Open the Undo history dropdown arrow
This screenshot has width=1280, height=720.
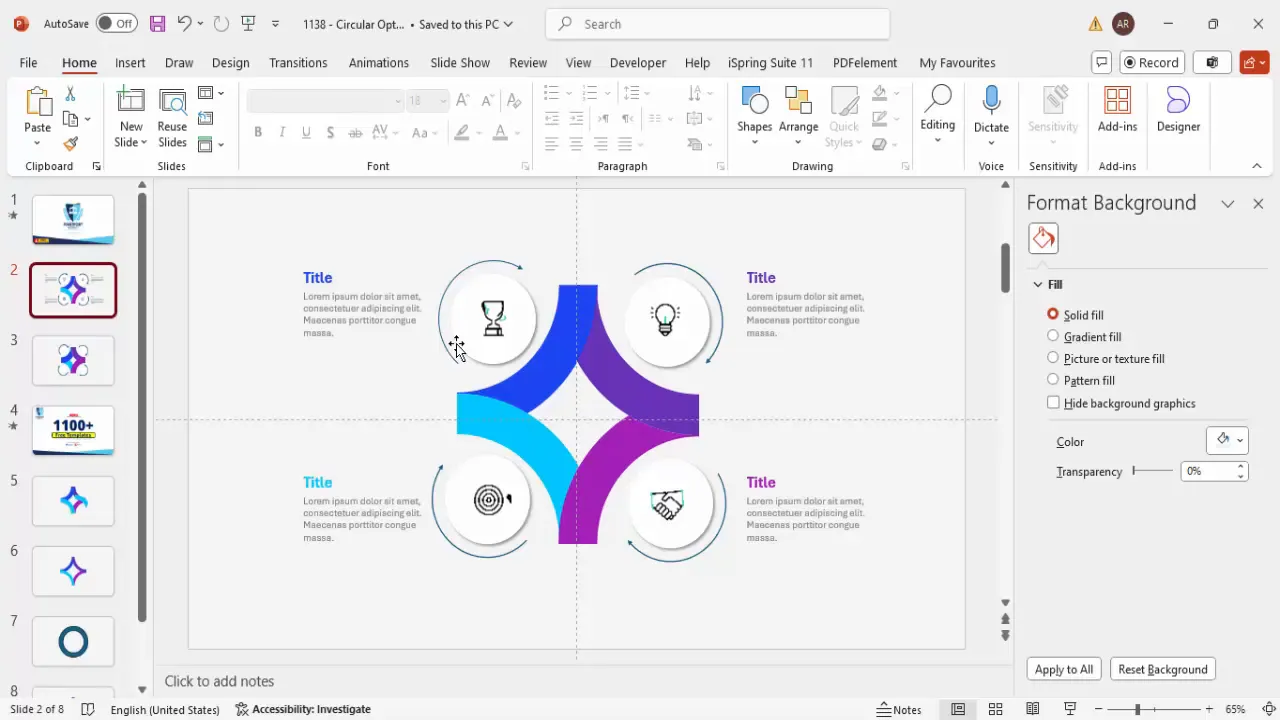tap(200, 23)
